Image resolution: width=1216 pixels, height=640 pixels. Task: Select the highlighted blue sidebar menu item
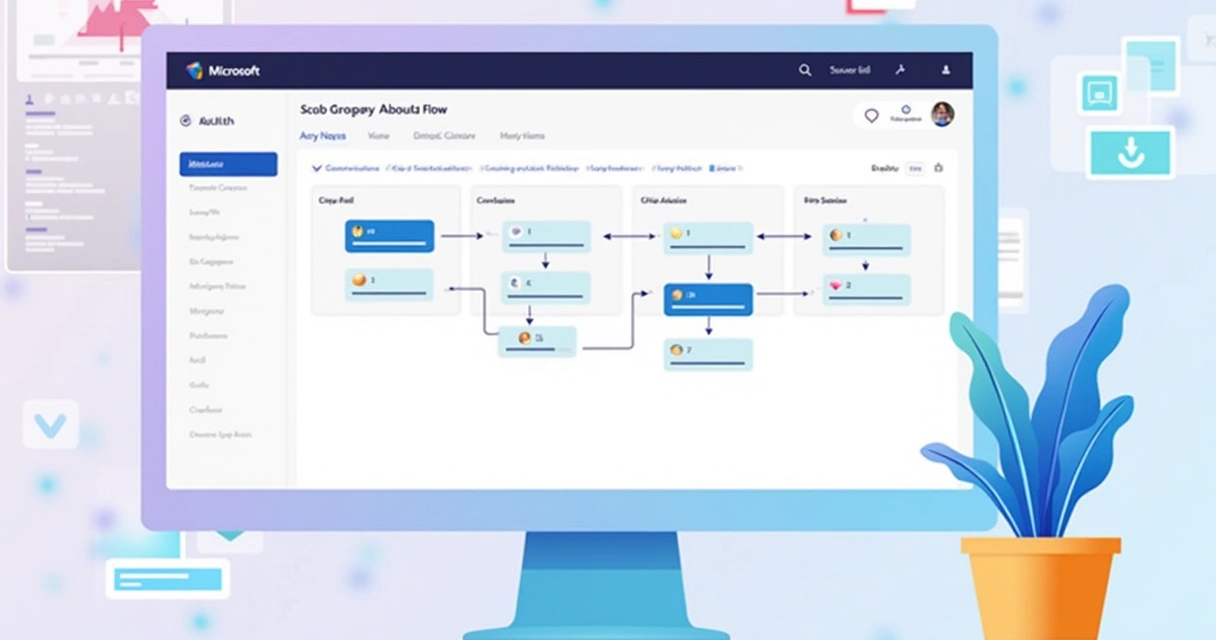pos(228,164)
